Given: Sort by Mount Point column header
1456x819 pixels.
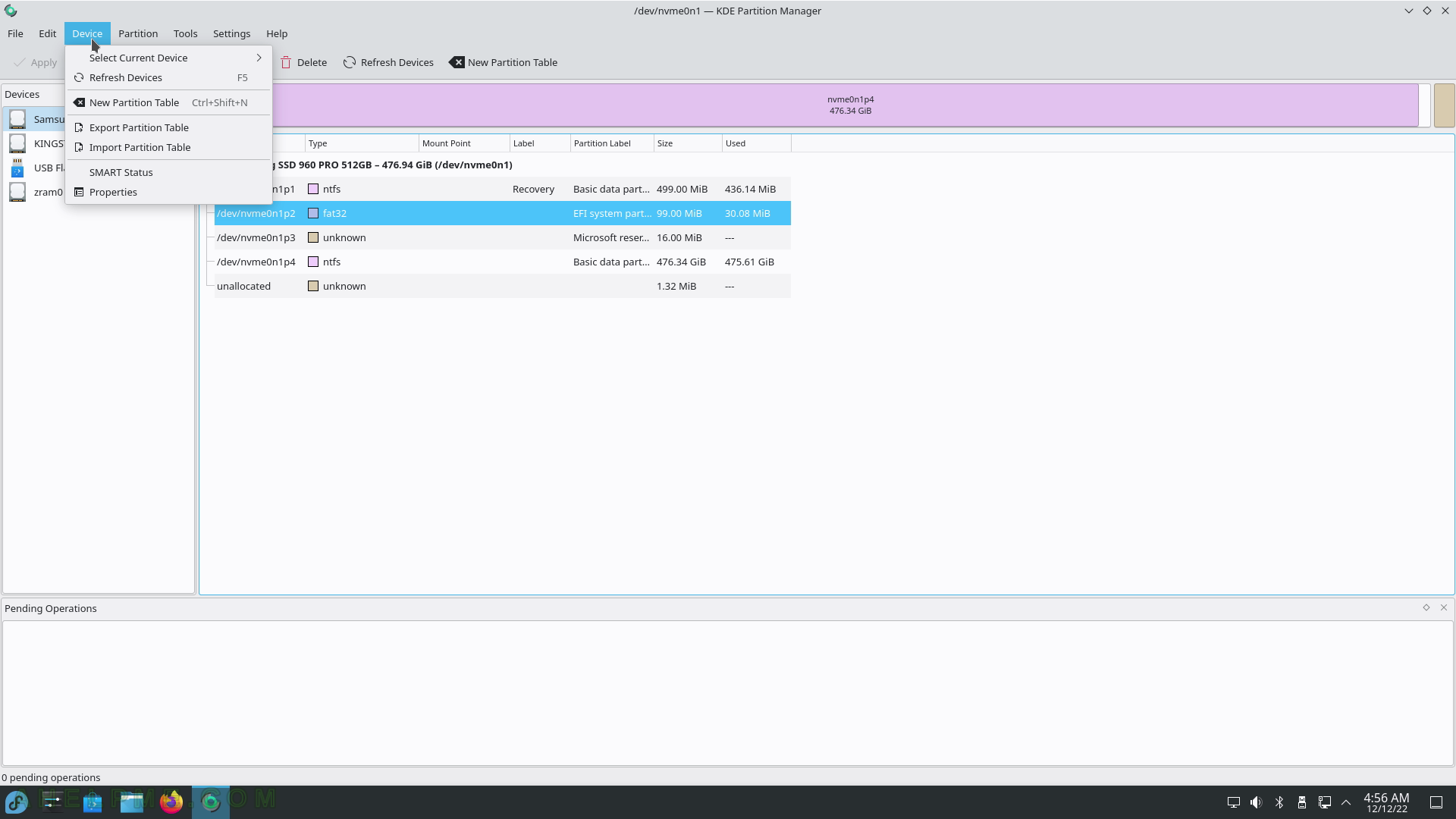Looking at the screenshot, I should [464, 143].
